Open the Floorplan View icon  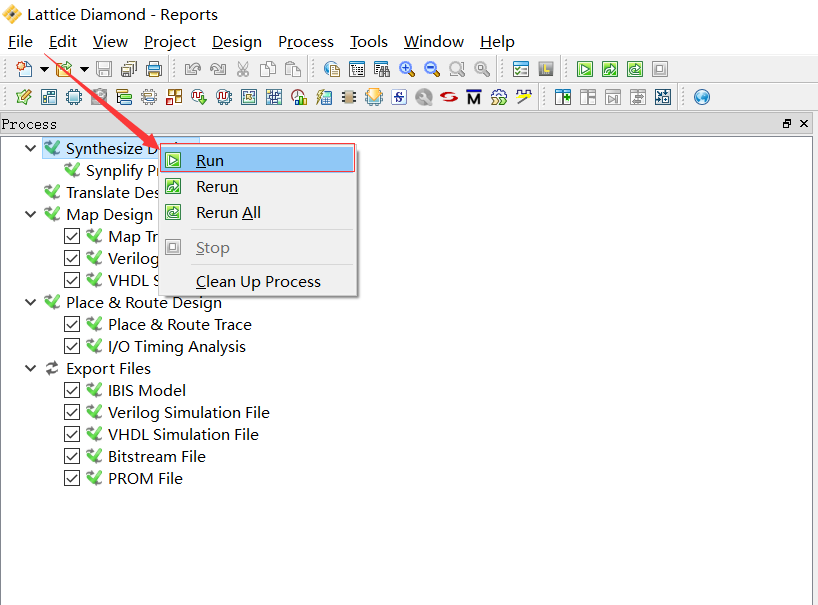click(x=249, y=97)
